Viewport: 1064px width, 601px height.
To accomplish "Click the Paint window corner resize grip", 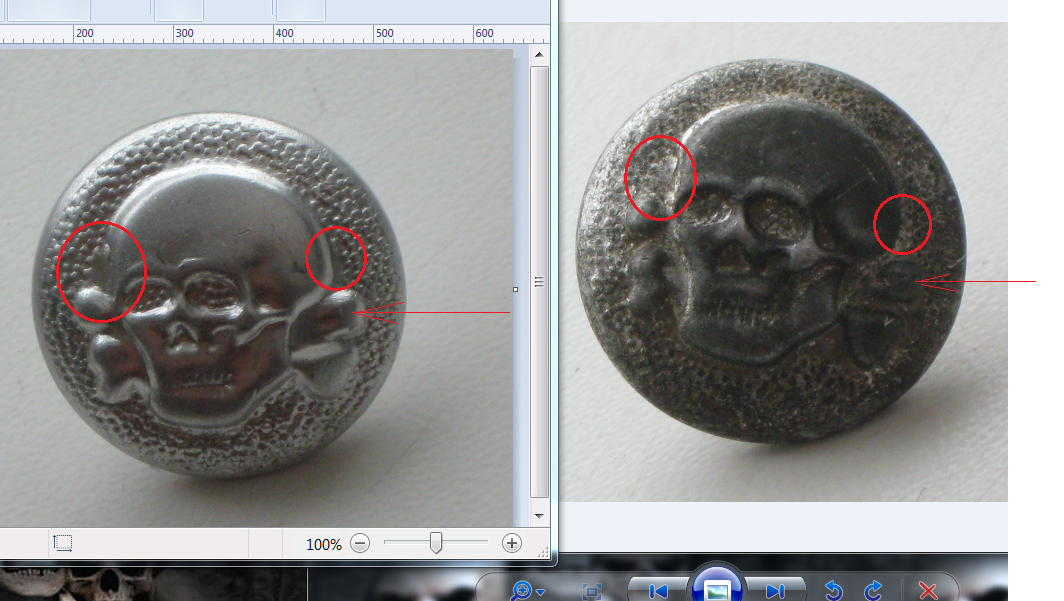I will (x=543, y=552).
